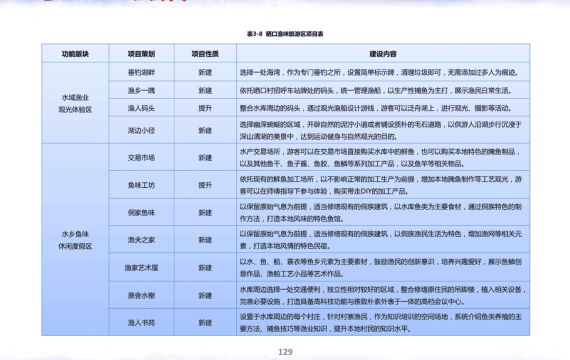Click 提升 in the 渔人码头 row

[205, 108]
